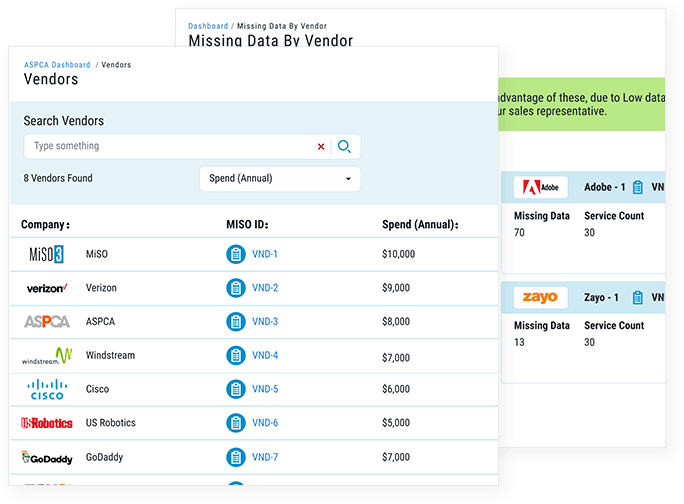
Task: Open the VND-5 vendor link
Action: click(x=265, y=389)
